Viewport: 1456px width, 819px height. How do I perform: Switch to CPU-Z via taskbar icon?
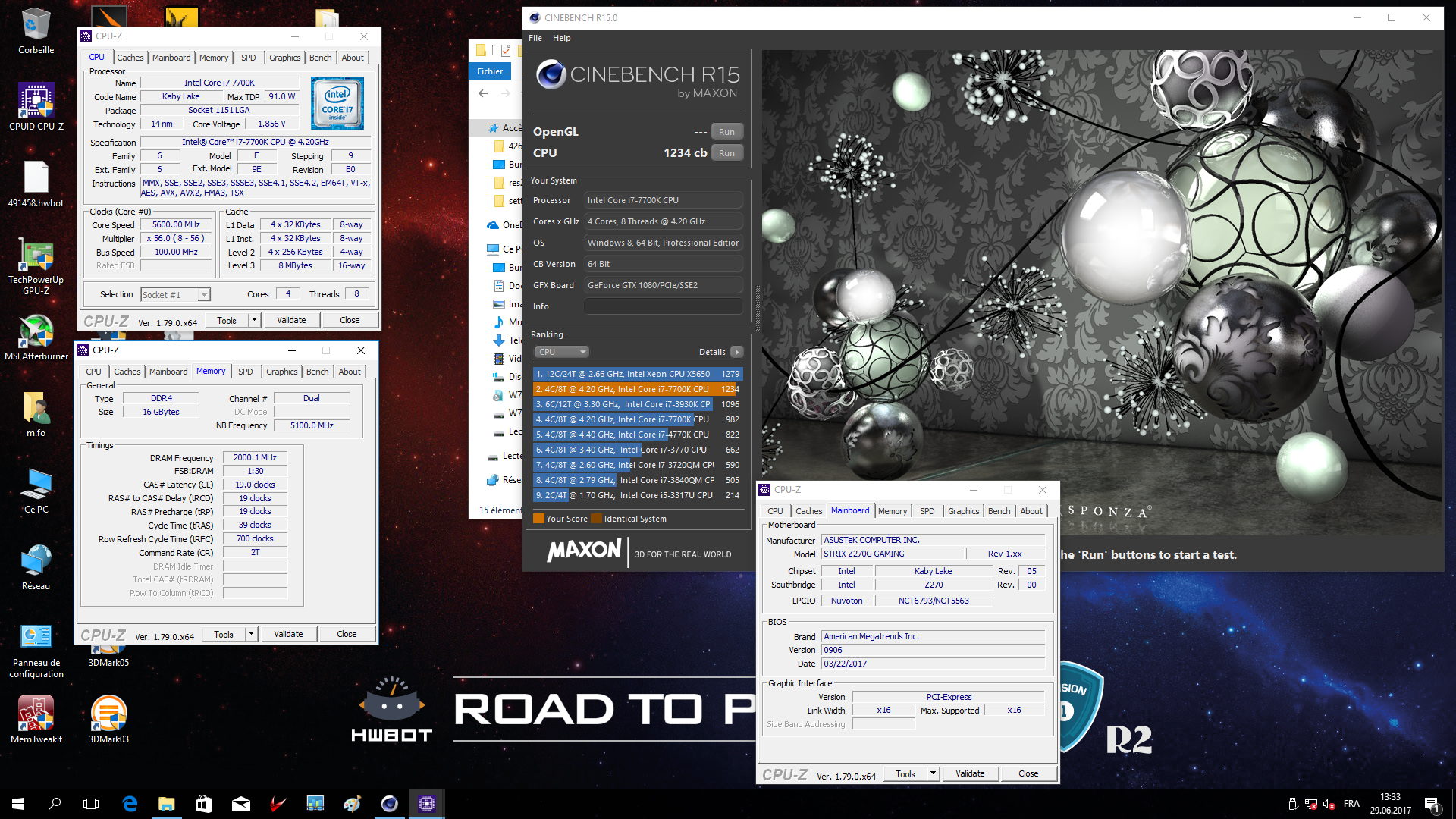coord(427,804)
